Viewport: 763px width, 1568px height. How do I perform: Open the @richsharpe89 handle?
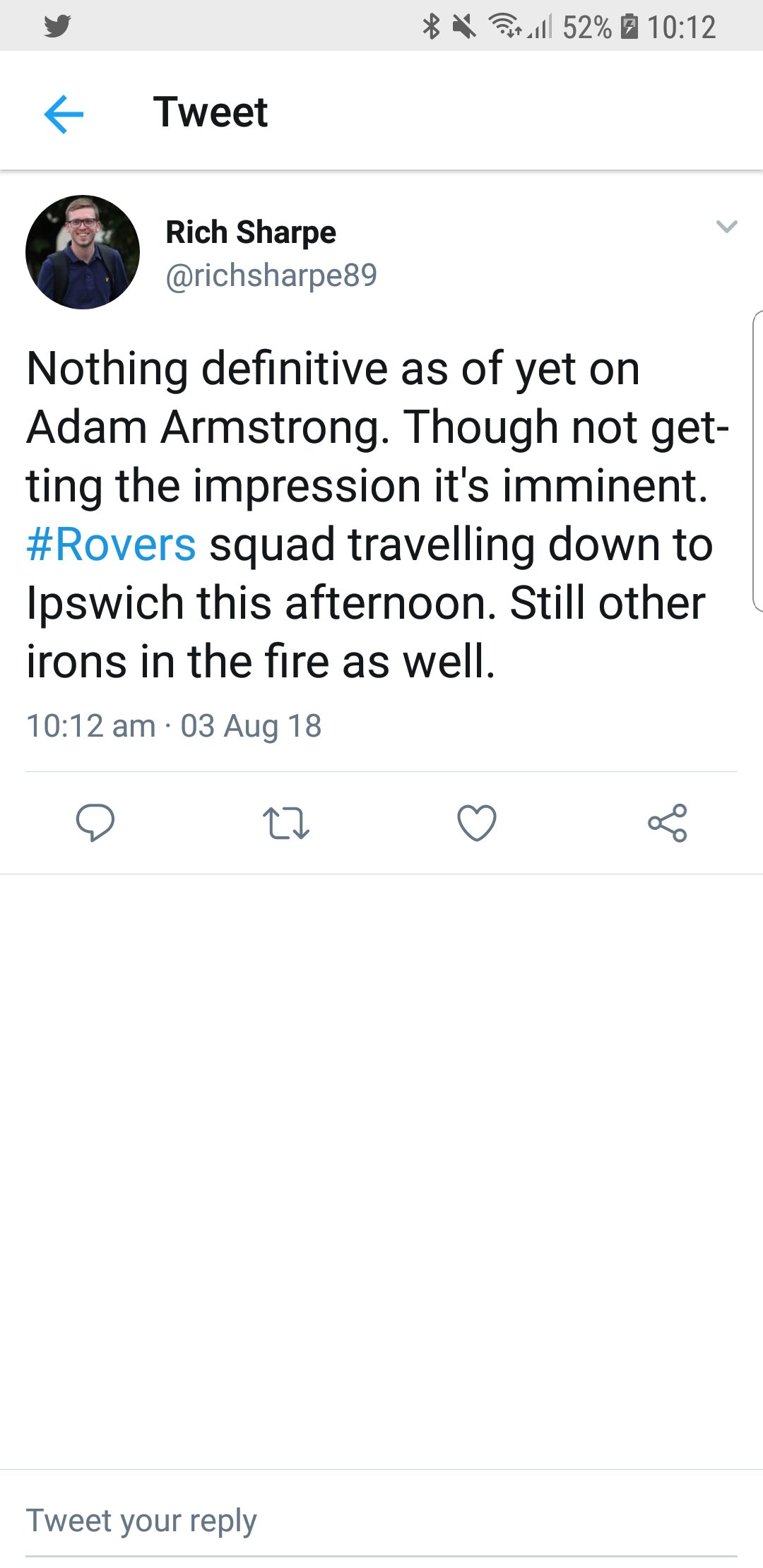271,275
